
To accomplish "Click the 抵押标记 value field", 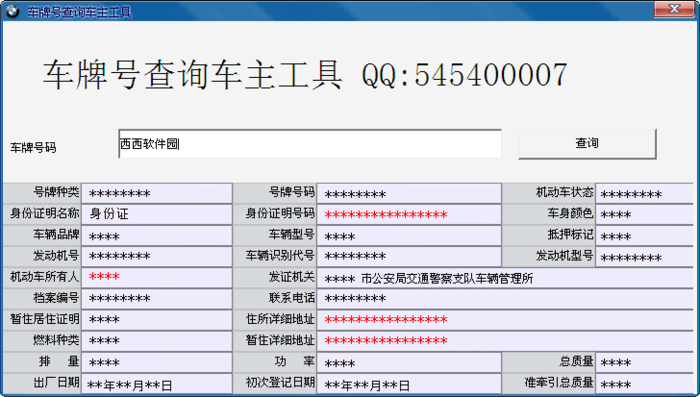I will pyautogui.click(x=644, y=235).
